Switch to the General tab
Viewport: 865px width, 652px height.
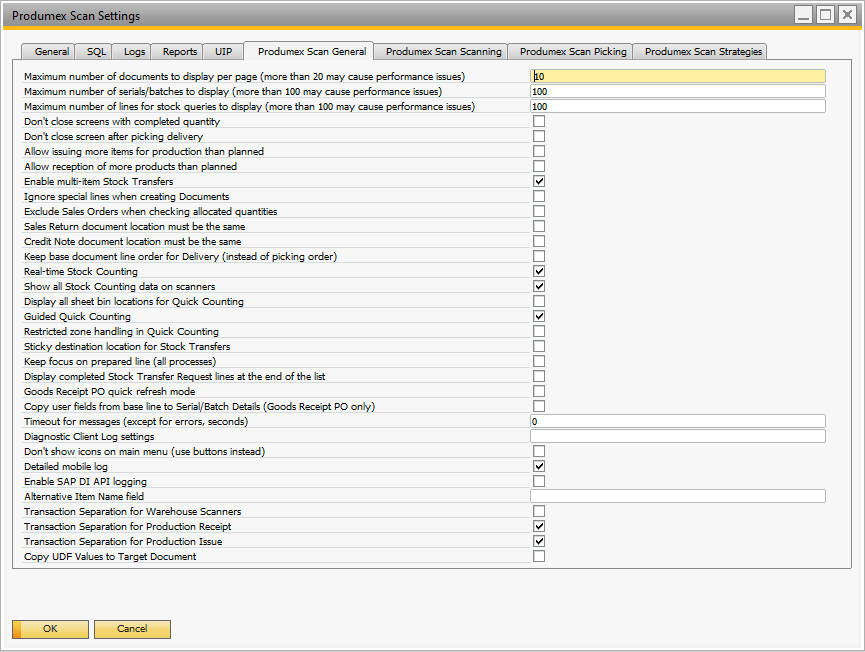(x=51, y=52)
